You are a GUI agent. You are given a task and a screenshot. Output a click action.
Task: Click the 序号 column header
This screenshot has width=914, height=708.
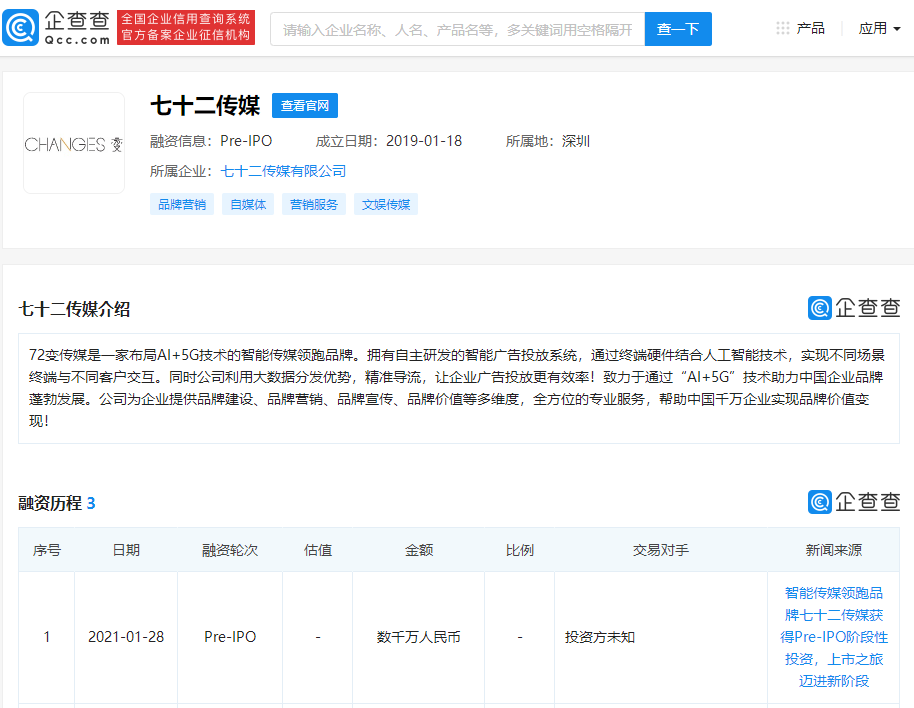click(47, 550)
